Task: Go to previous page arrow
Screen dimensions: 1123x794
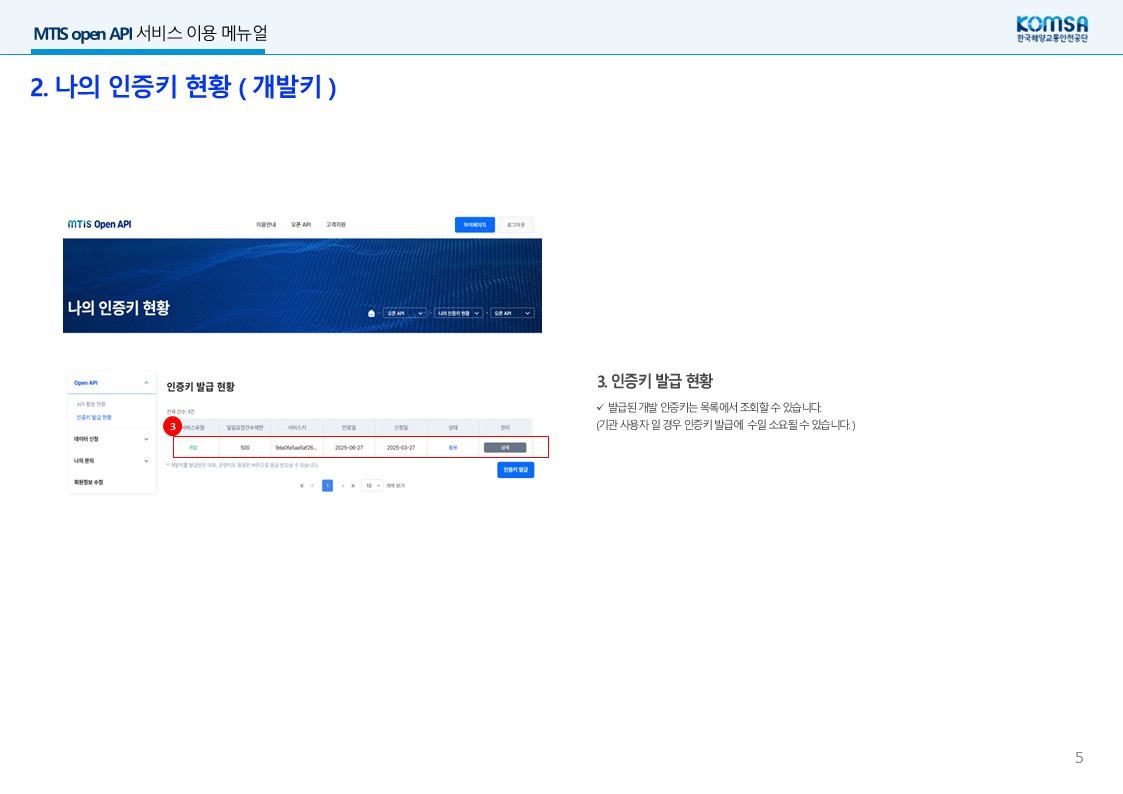Action: (312, 485)
